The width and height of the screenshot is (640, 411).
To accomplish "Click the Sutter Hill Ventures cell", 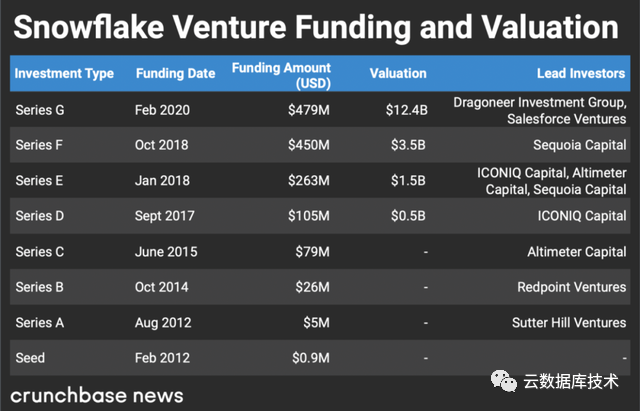I will coord(570,323).
